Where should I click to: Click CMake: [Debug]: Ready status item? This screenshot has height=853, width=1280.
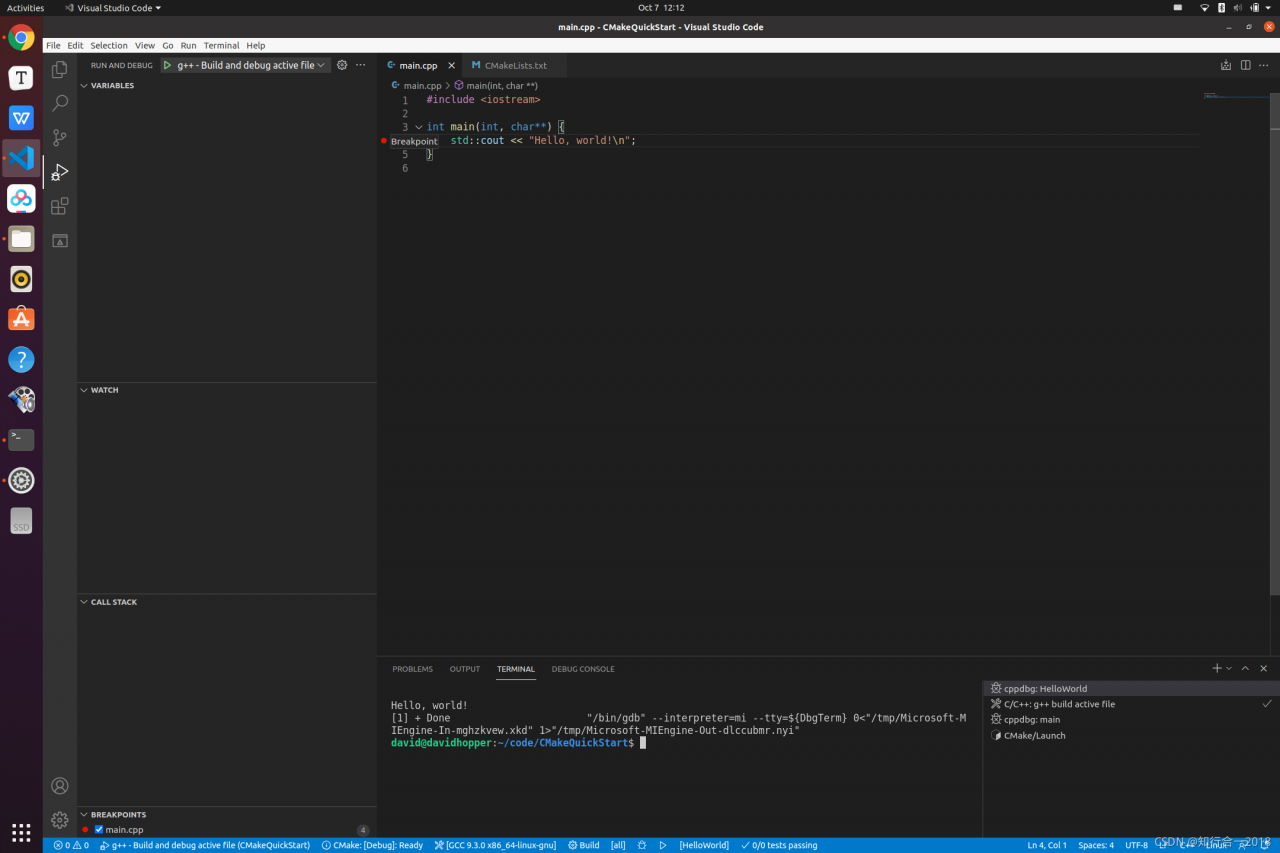372,845
